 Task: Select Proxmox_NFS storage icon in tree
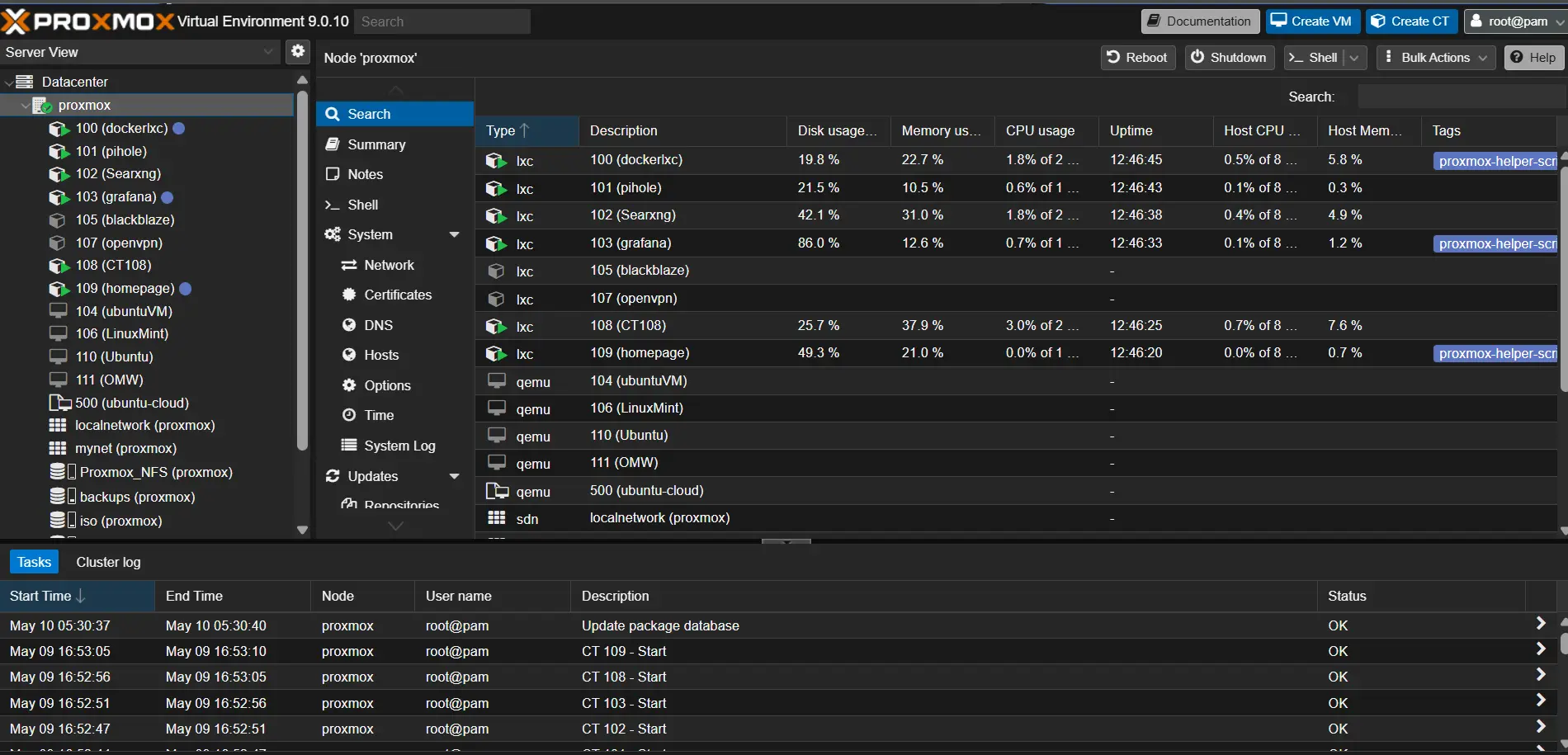tap(62, 472)
